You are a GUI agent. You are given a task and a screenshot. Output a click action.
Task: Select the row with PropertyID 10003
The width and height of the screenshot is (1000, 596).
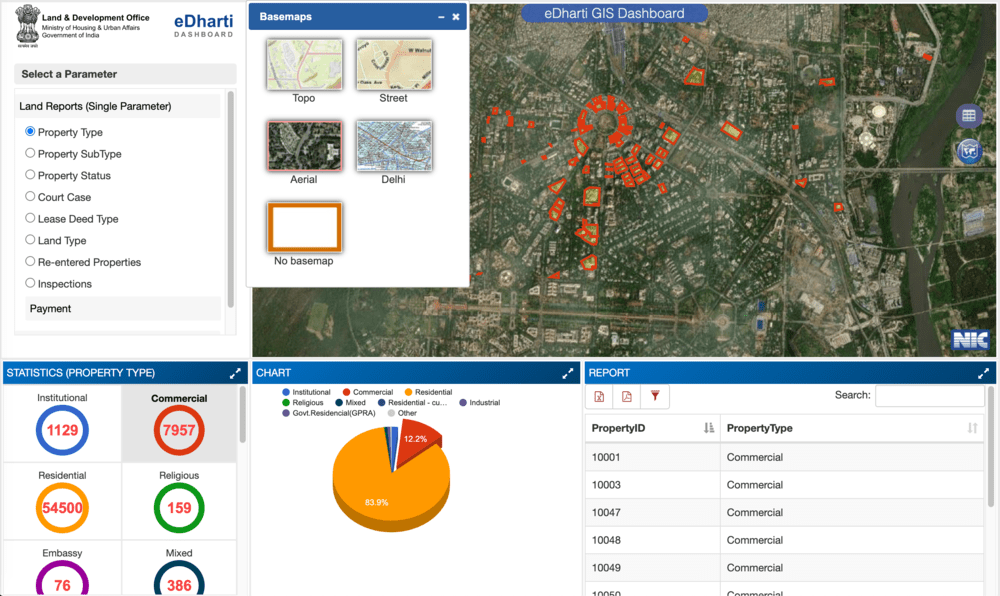[784, 485]
